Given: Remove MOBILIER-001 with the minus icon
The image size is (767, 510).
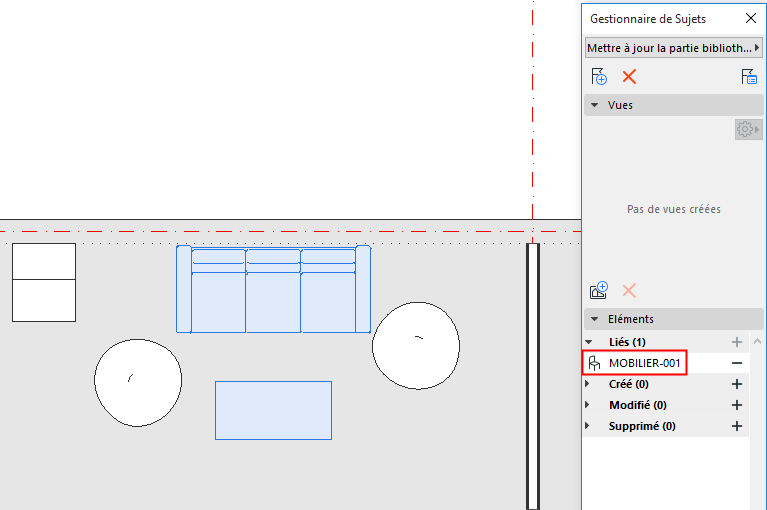Looking at the screenshot, I should (737, 363).
